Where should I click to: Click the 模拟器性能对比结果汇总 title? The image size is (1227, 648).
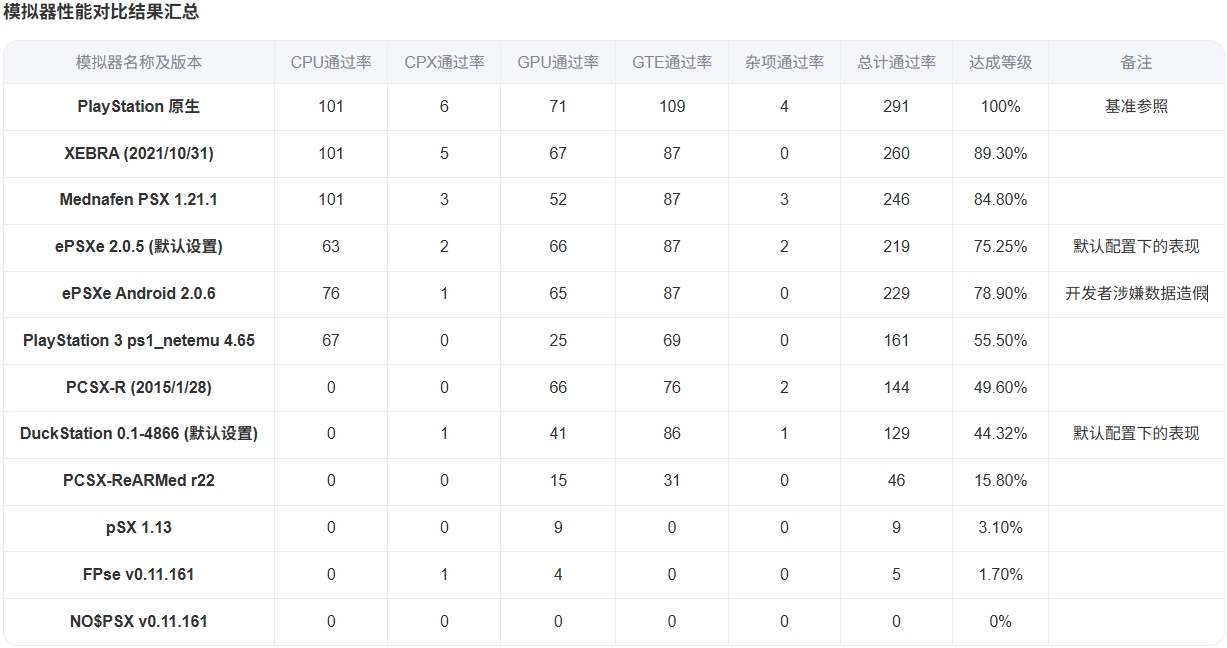coord(101,12)
